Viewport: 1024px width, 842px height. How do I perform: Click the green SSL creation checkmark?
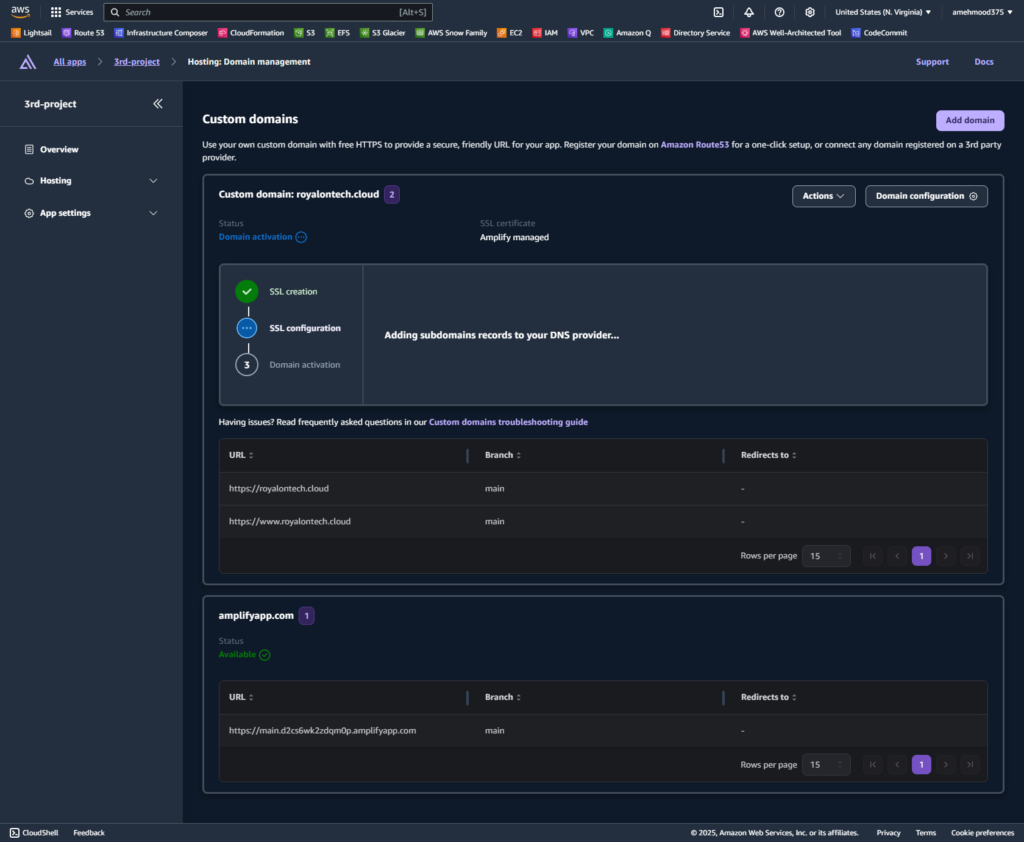pyautogui.click(x=247, y=291)
